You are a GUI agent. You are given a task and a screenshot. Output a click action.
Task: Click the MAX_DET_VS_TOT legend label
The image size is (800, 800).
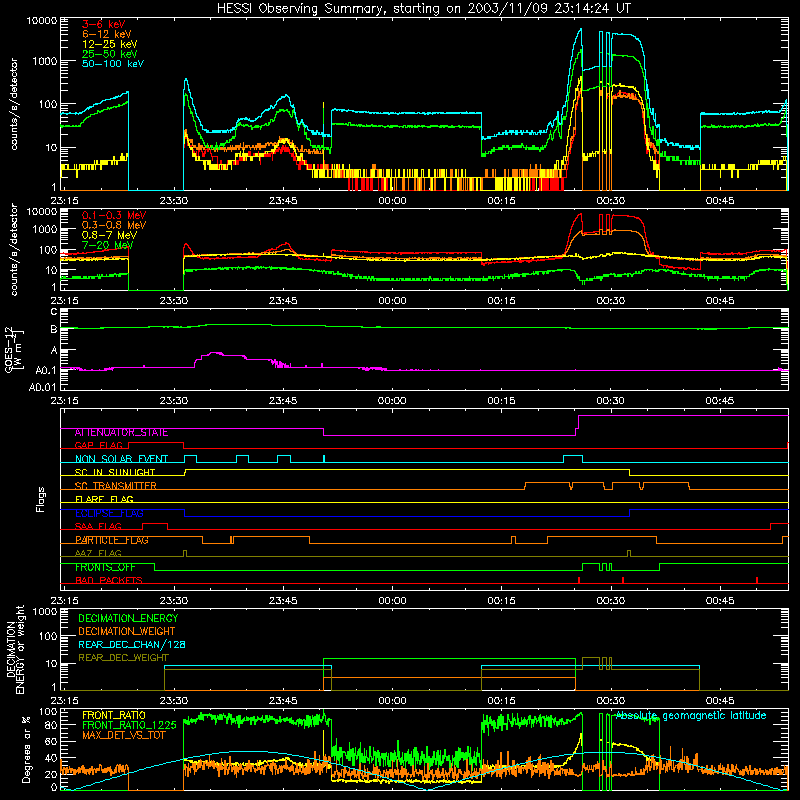click(x=123, y=735)
